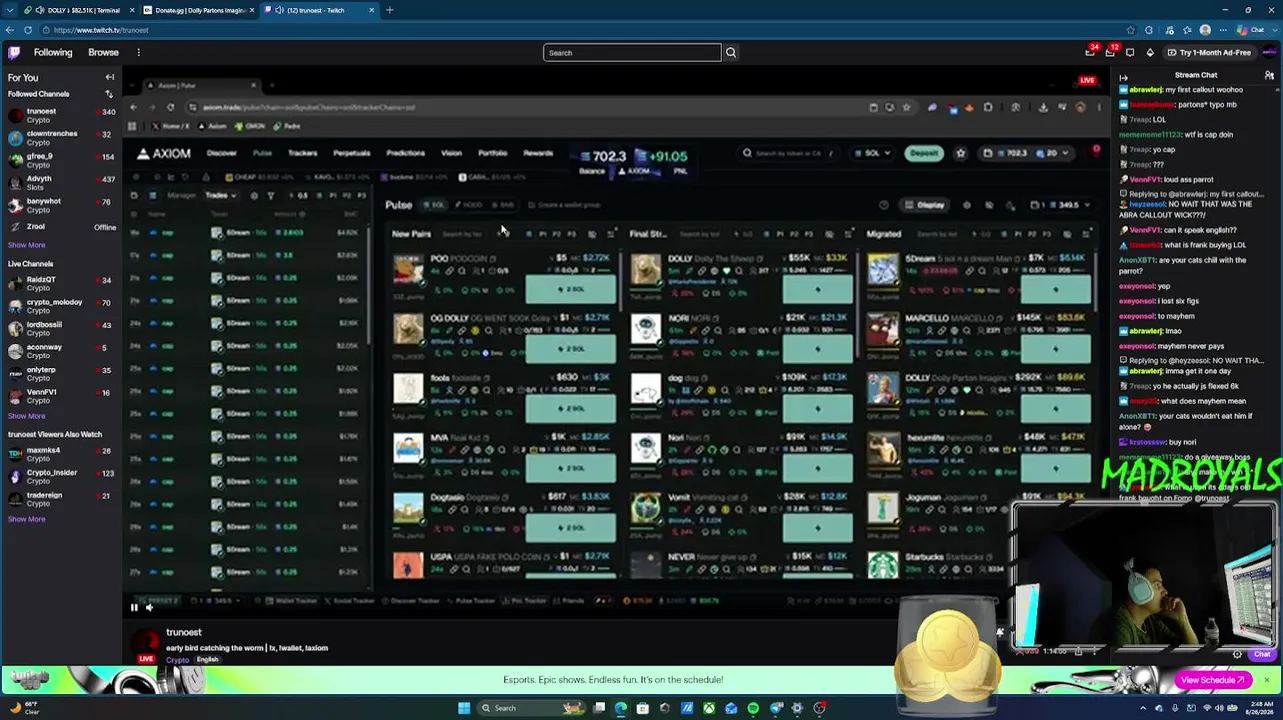Open trunoest streamer avatar below video
Image resolution: width=1283 pixels, height=720 pixels.
(146, 645)
